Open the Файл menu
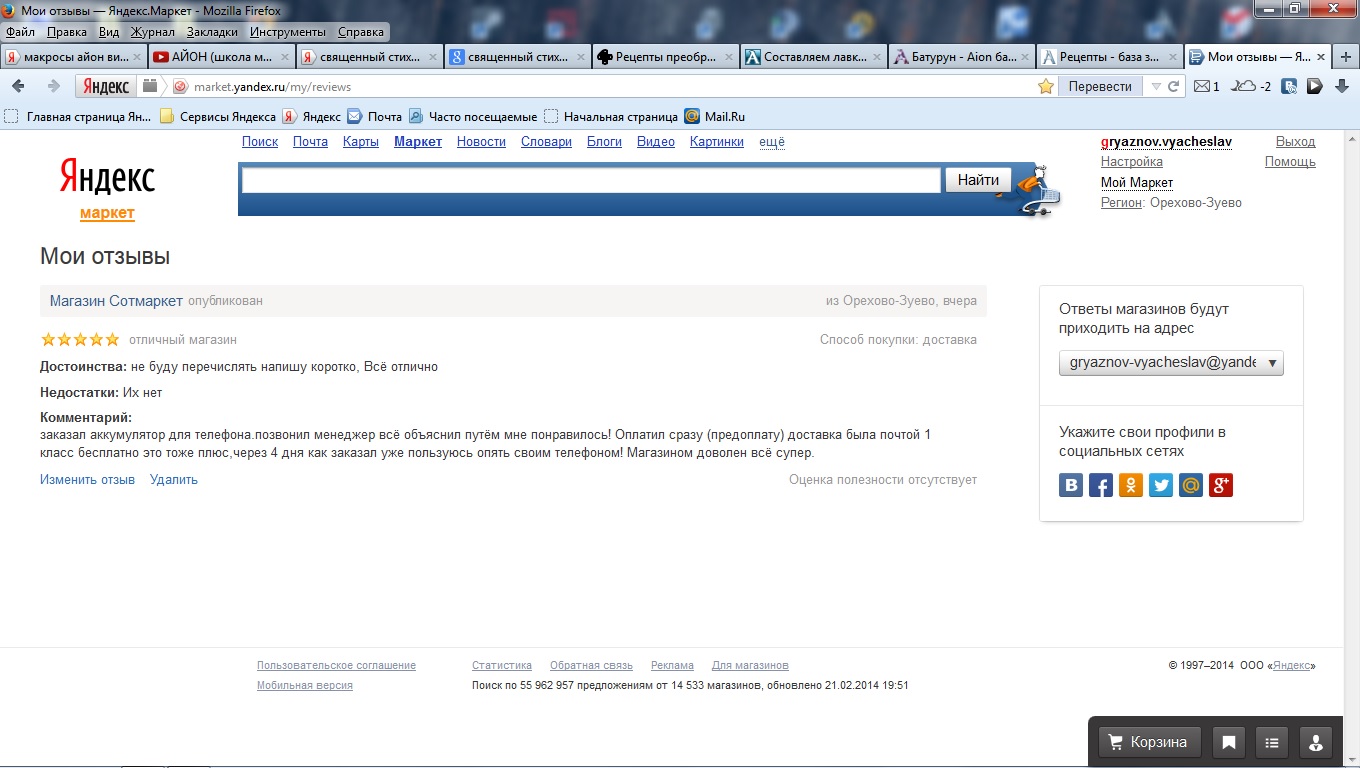 pos(20,32)
